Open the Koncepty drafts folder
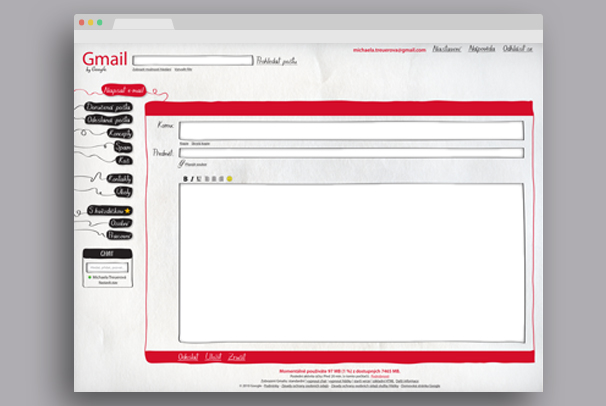 coord(120,133)
